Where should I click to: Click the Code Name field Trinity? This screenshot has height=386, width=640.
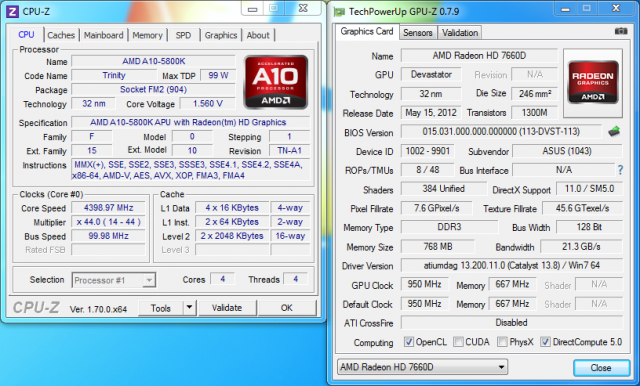pos(114,75)
